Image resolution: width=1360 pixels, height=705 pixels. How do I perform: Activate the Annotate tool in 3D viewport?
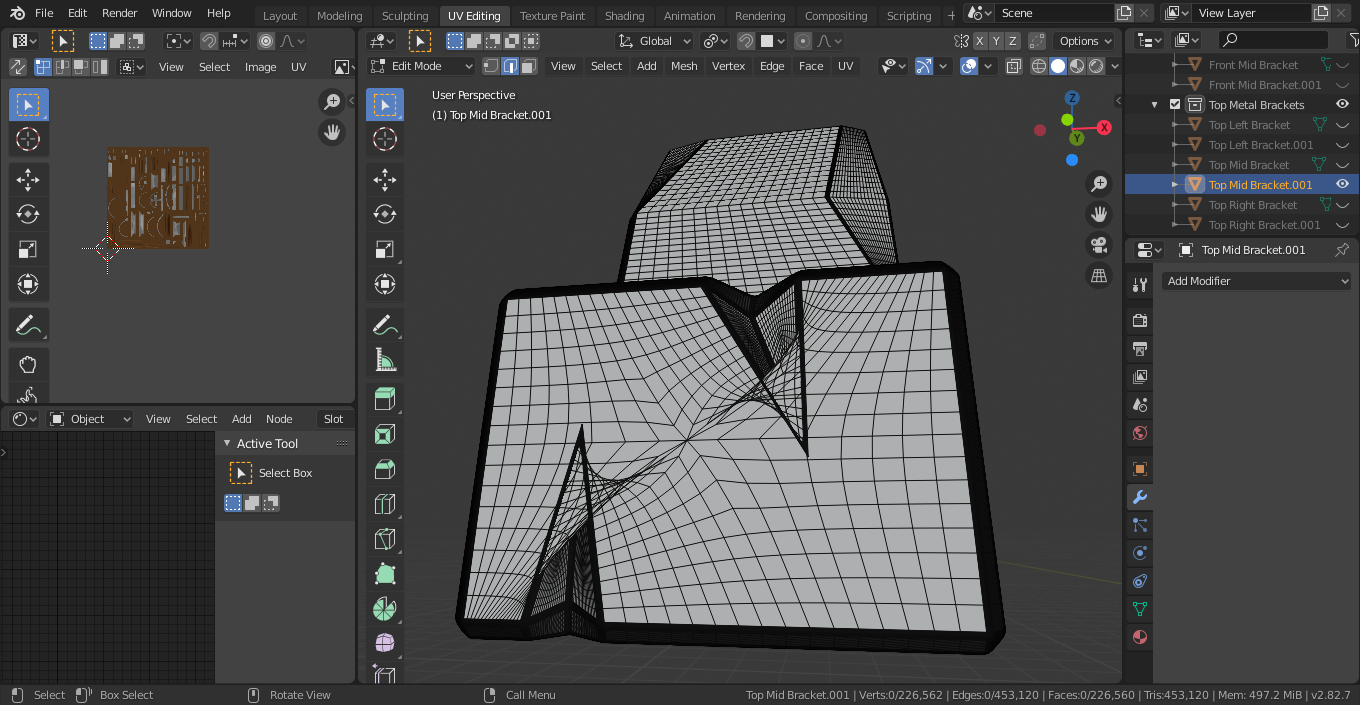pos(385,325)
